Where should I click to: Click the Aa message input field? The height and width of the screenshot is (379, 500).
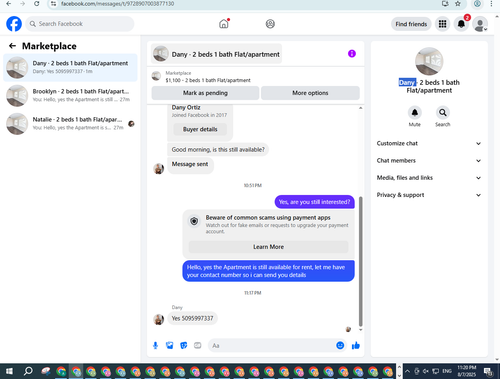(x=272, y=346)
